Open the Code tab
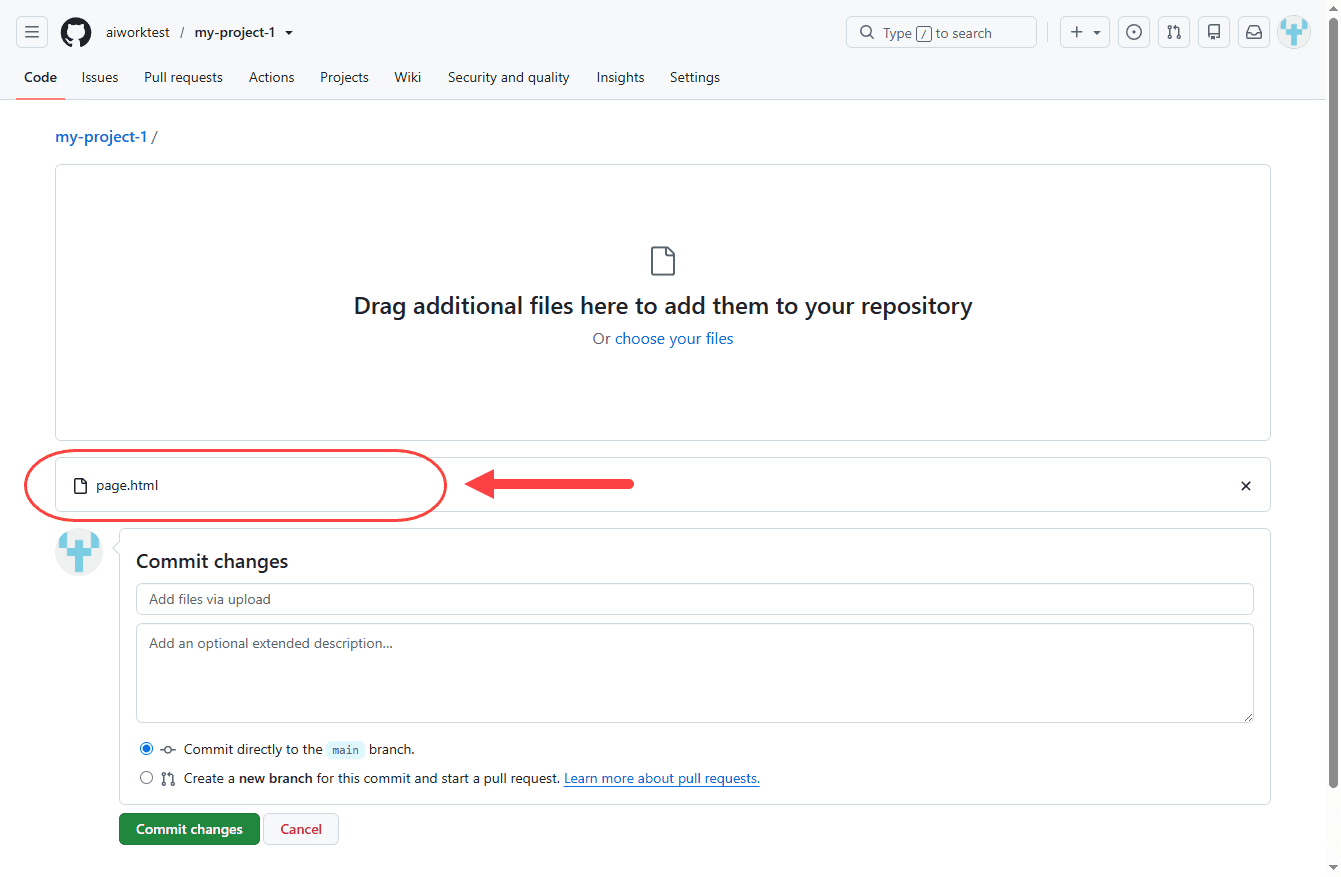Screen dimensions: 1341x877 point(41,77)
